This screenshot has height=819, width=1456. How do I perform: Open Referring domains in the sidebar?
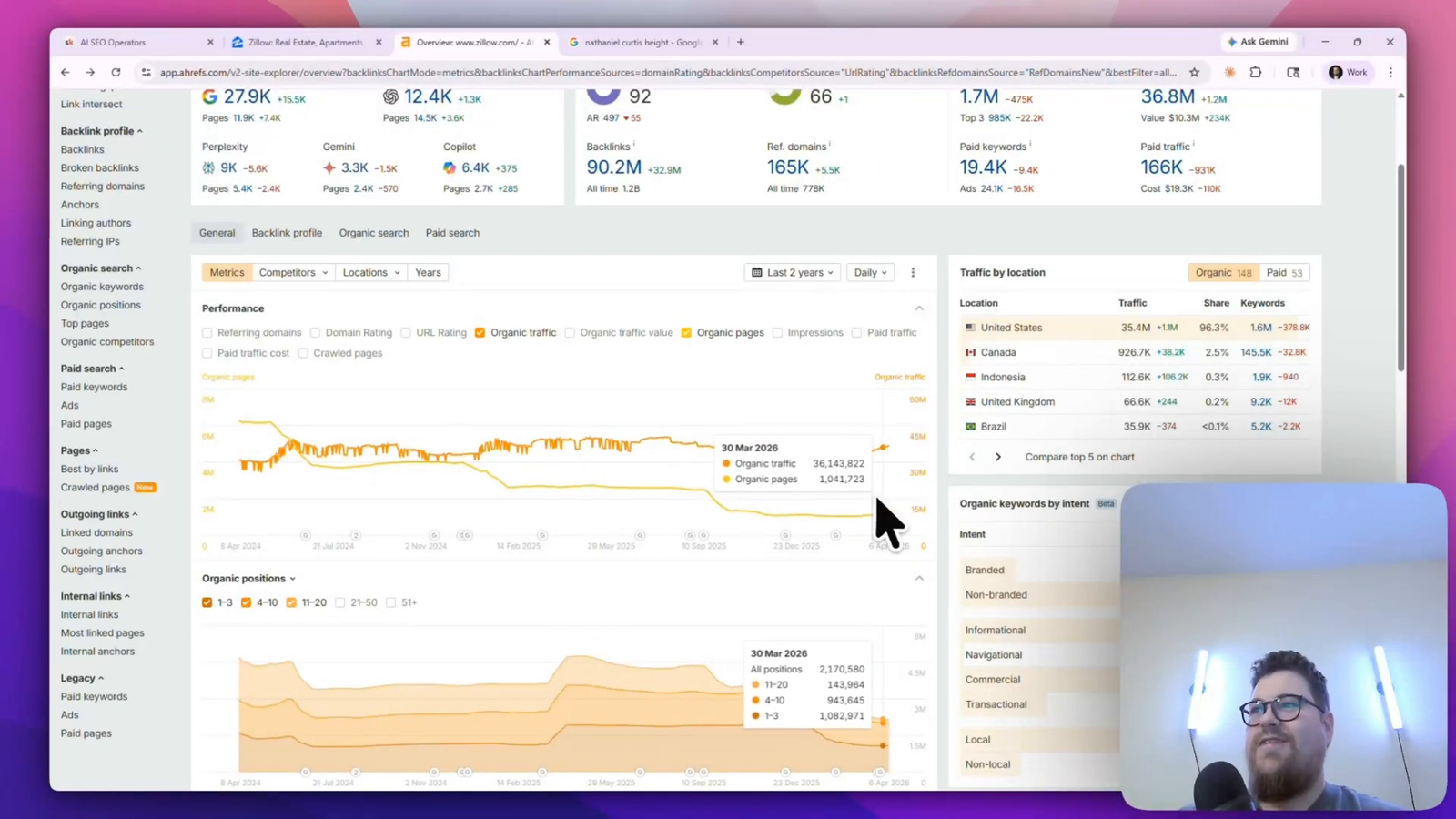(x=102, y=187)
